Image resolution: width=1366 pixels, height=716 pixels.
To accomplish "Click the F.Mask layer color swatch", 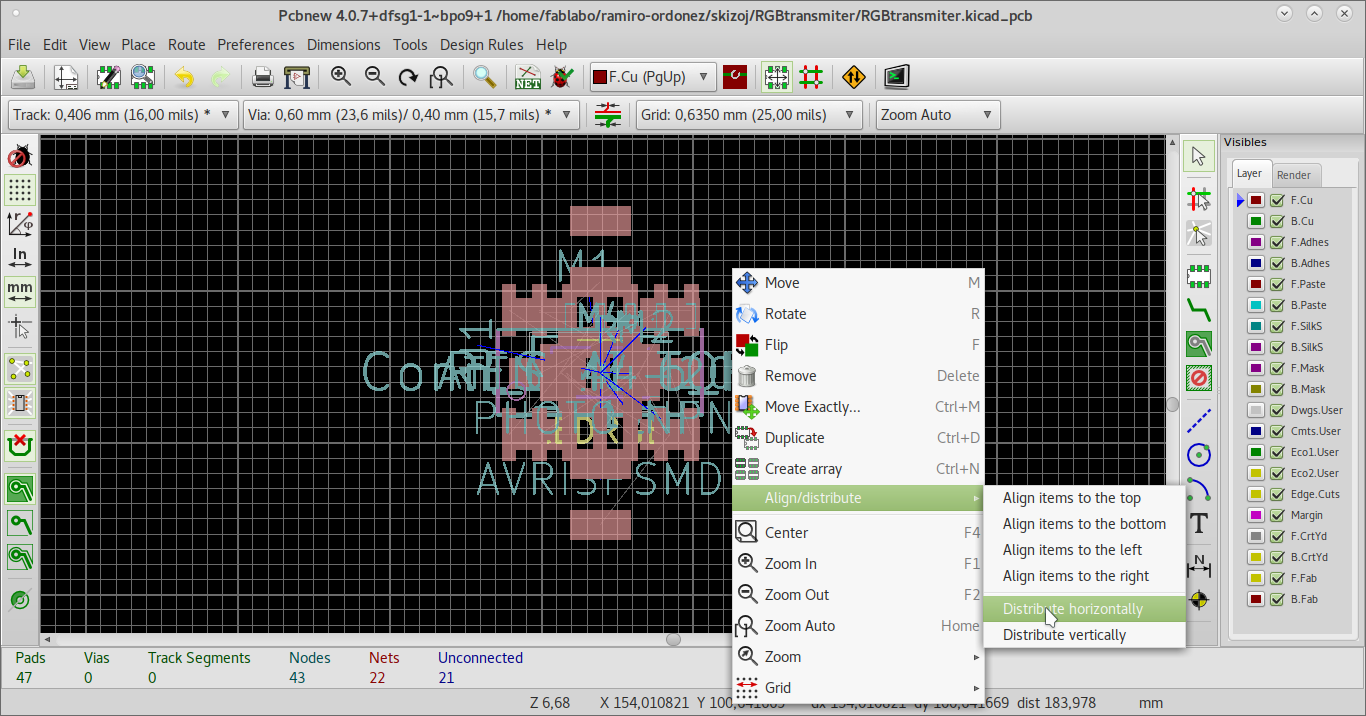I will pyautogui.click(x=1256, y=368).
